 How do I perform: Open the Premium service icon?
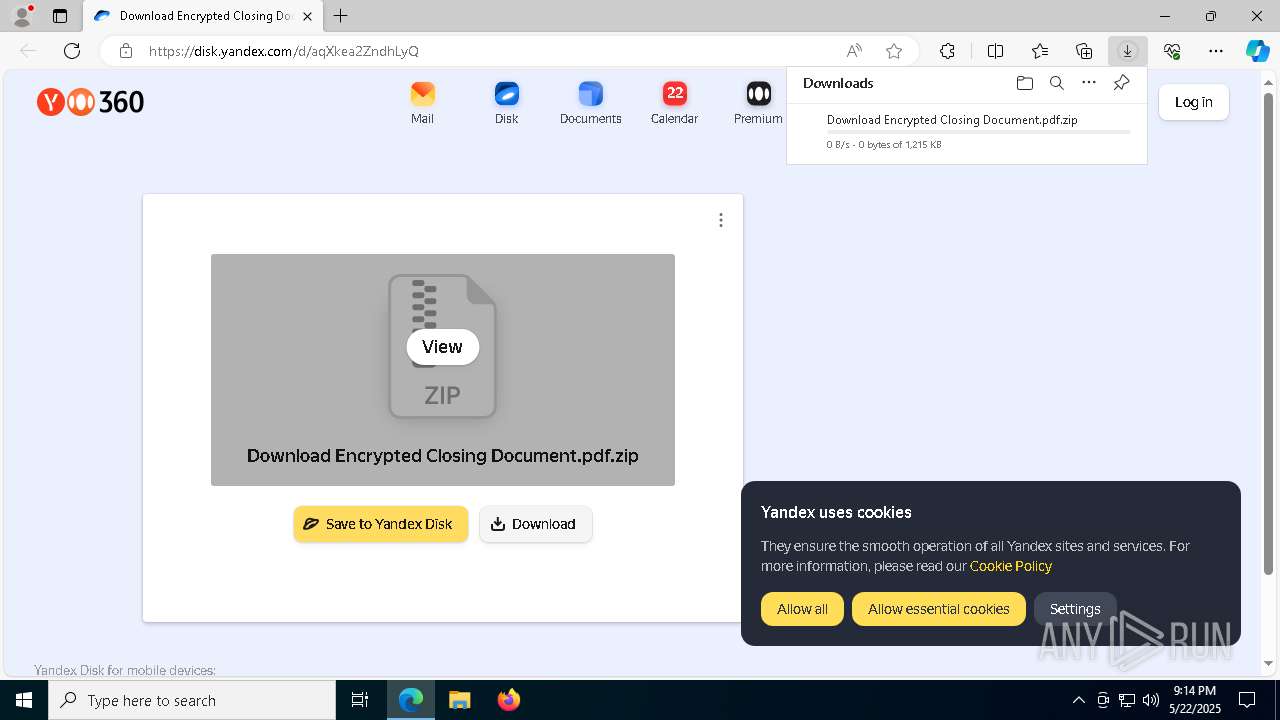758,103
